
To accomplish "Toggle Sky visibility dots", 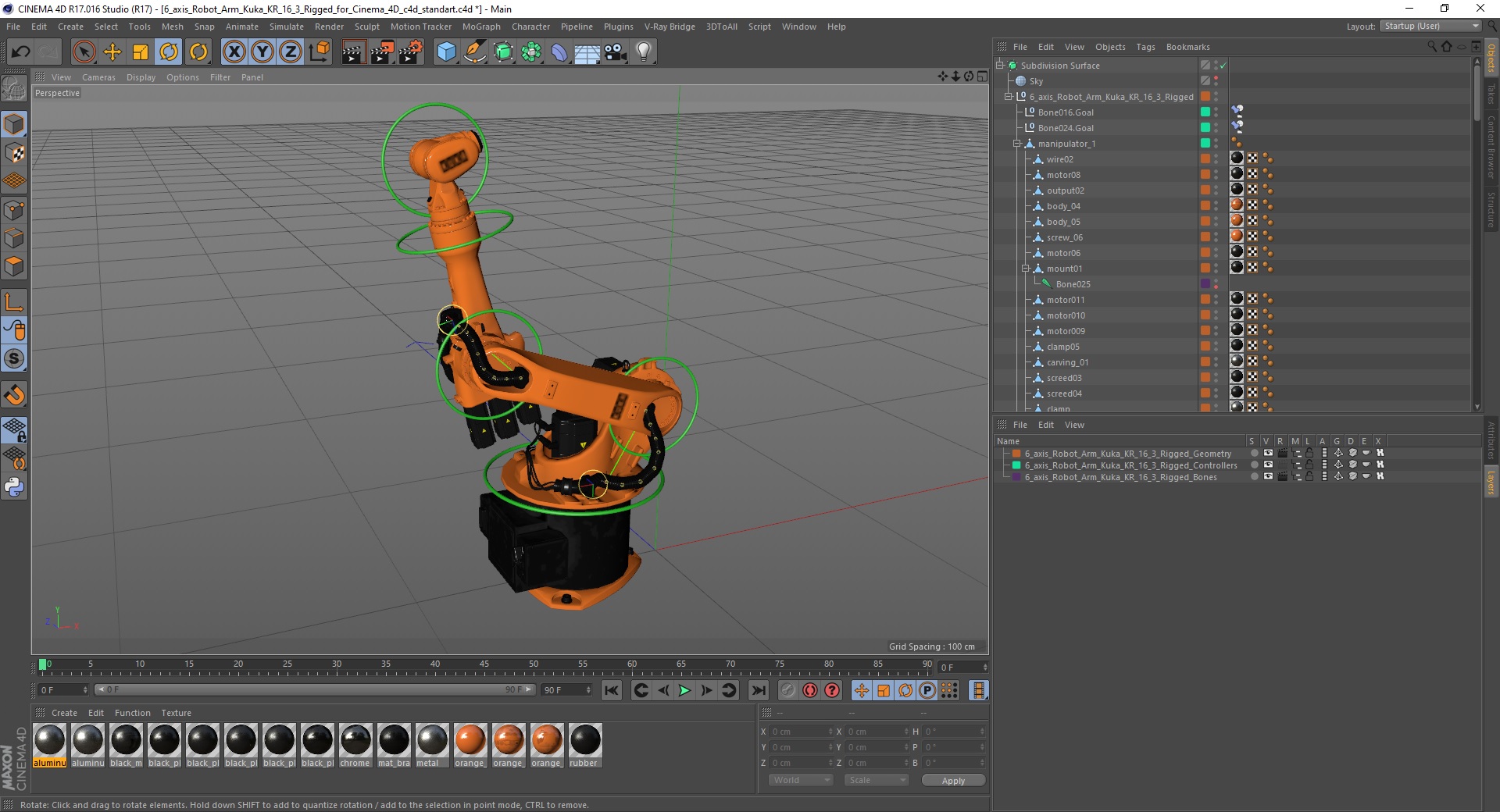I will pos(1216,81).
